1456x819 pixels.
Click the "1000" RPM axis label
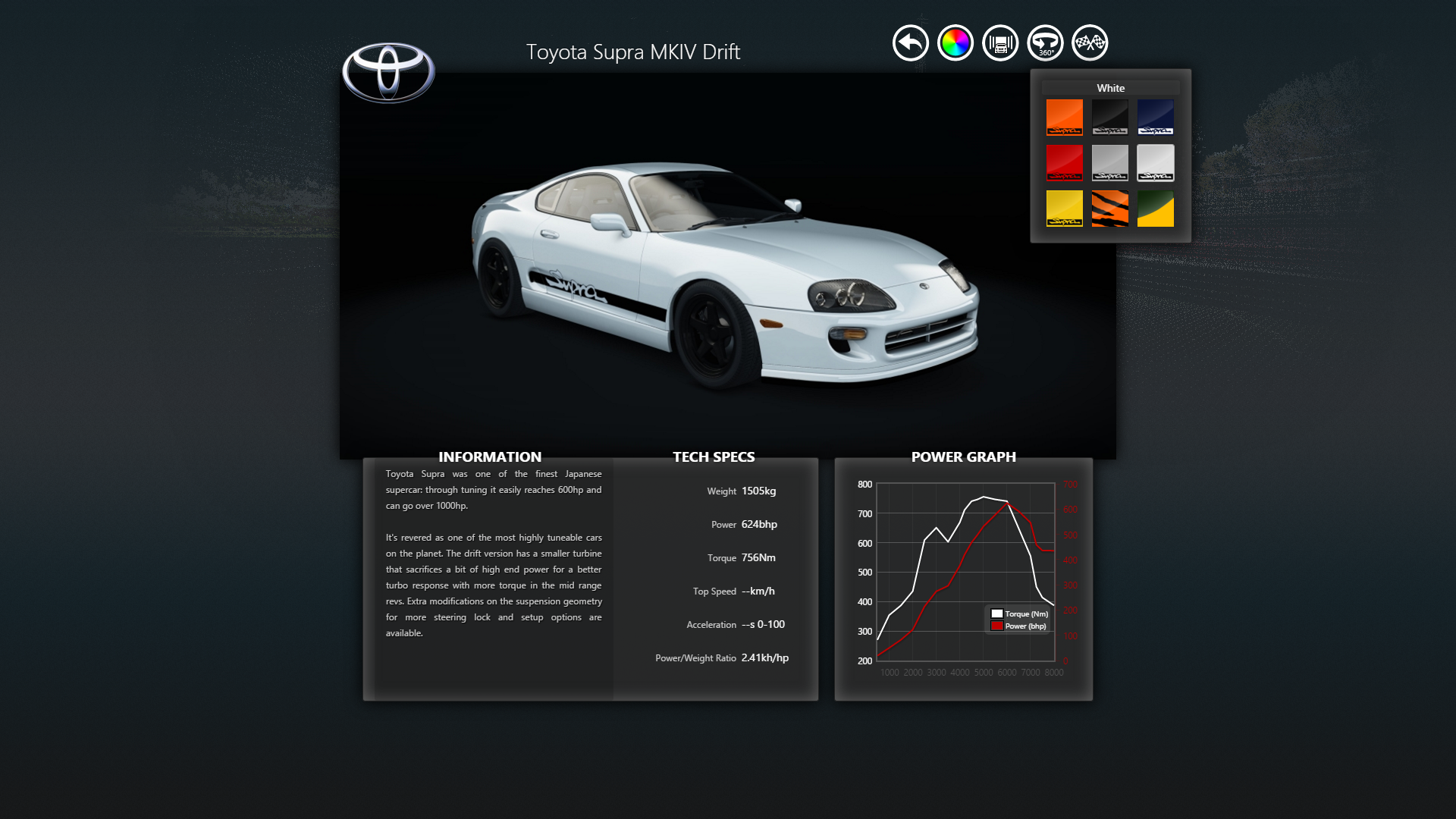[890, 673]
